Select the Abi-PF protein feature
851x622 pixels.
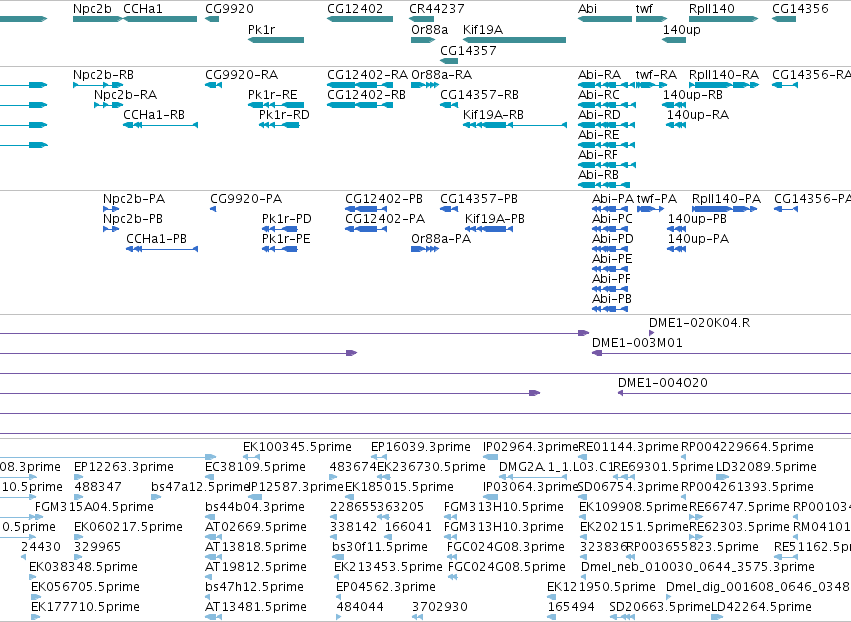click(610, 289)
